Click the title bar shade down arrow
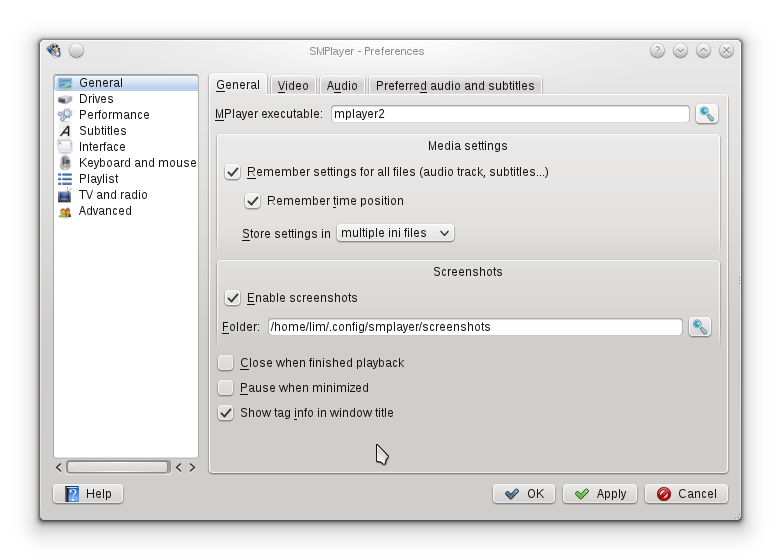This screenshot has width=781, height=560. (680, 51)
